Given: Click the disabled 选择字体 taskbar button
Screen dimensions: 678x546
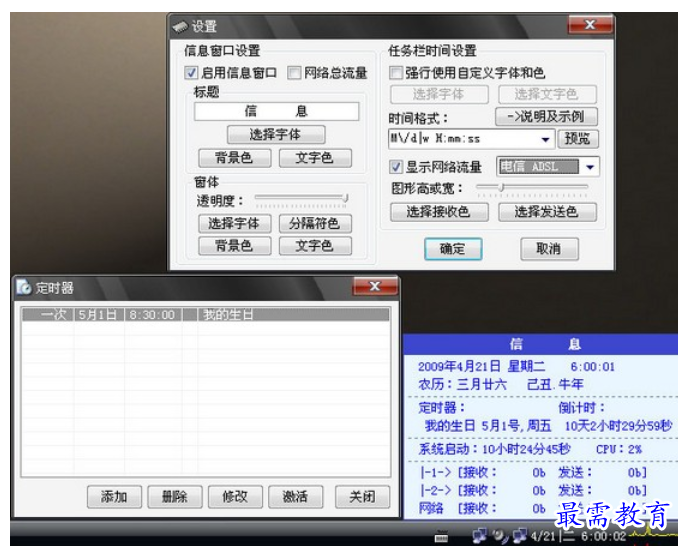Looking at the screenshot, I should pyautogui.click(x=439, y=94).
